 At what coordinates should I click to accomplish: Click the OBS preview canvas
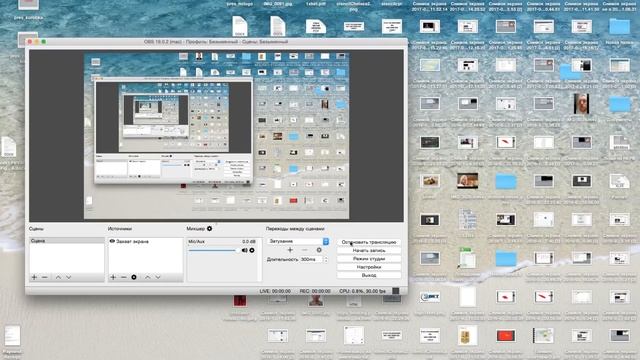[216, 136]
